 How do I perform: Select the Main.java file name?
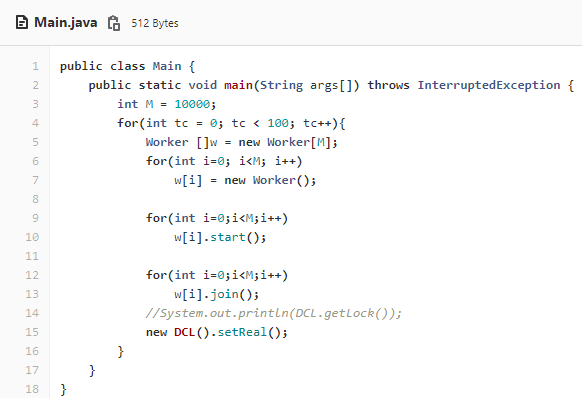tap(66, 23)
